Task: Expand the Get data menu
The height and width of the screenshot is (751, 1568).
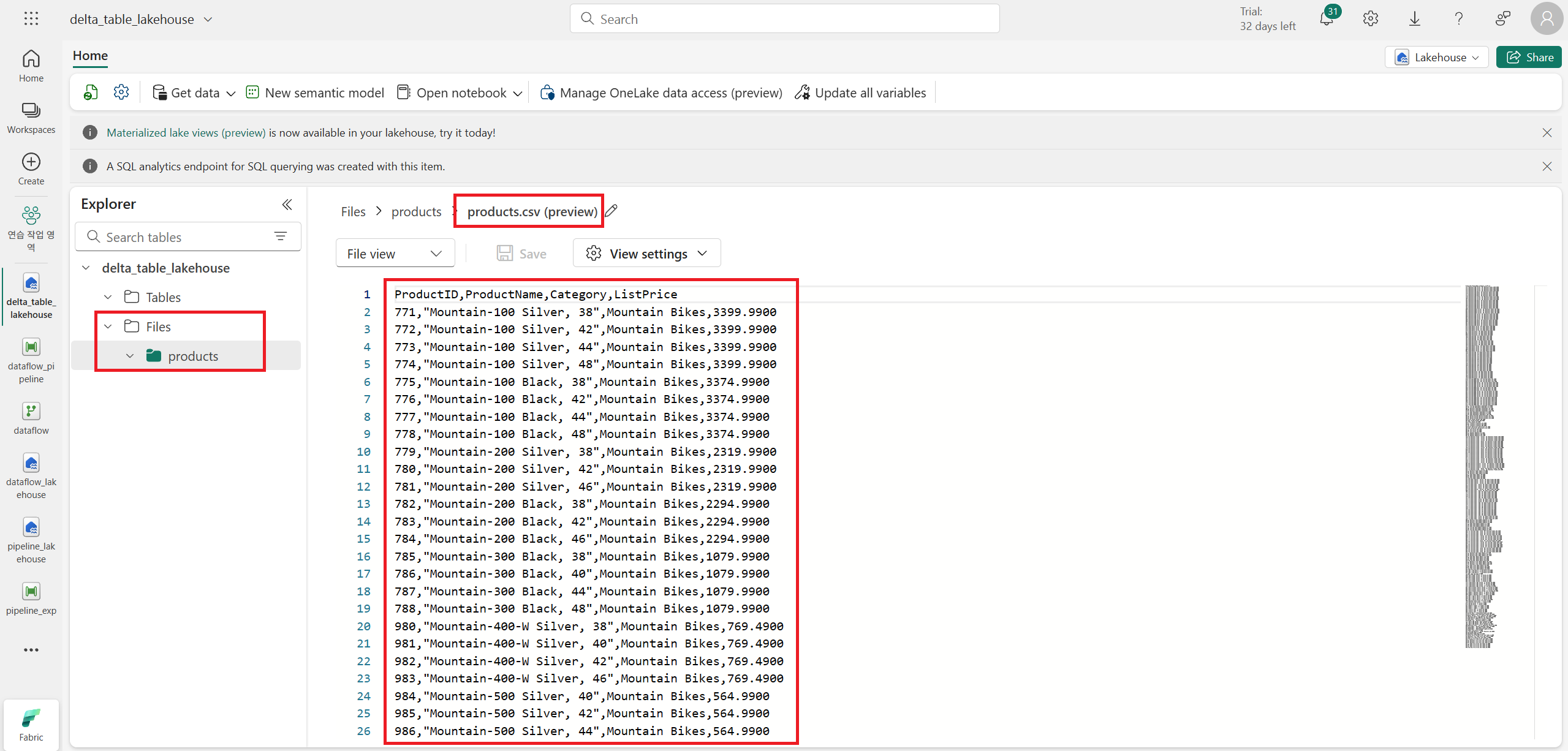Action: point(194,92)
